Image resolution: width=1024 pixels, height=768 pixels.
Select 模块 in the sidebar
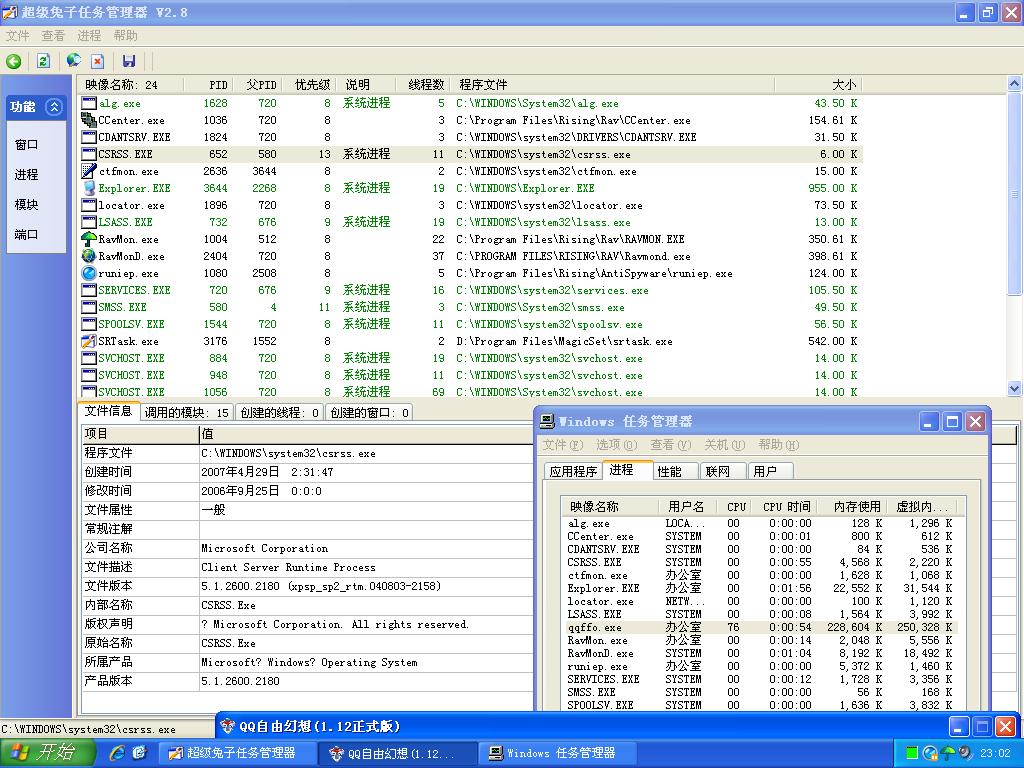pos(26,204)
